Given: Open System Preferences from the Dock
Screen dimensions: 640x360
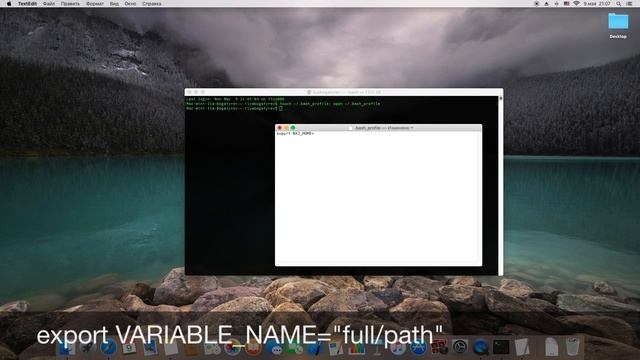Looking at the screenshot, I should pos(460,347).
